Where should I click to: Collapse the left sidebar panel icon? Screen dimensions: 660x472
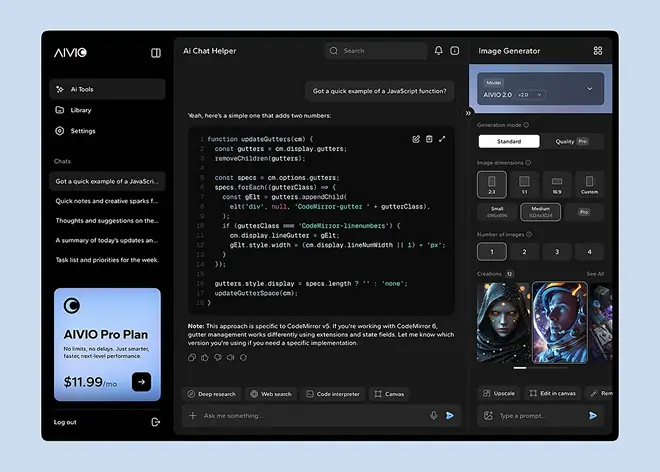(x=156, y=52)
